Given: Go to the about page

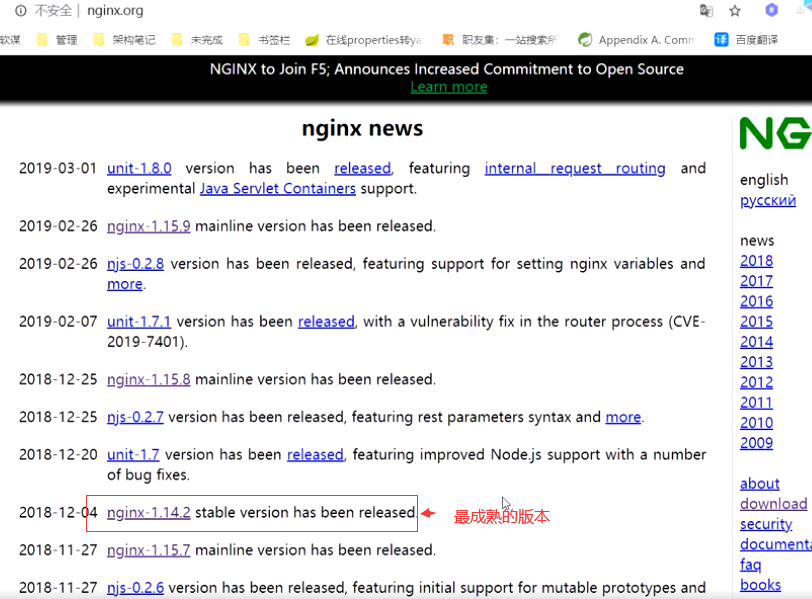Looking at the screenshot, I should click(760, 484).
